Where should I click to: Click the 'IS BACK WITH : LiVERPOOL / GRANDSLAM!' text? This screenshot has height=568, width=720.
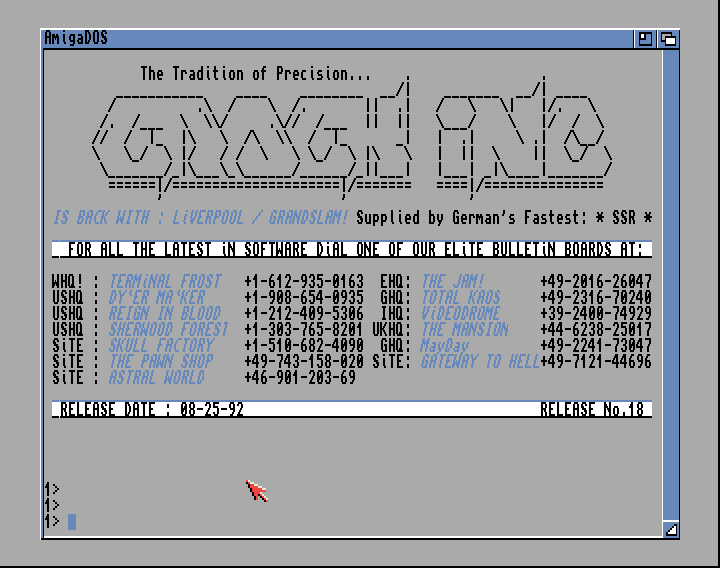(x=201, y=217)
